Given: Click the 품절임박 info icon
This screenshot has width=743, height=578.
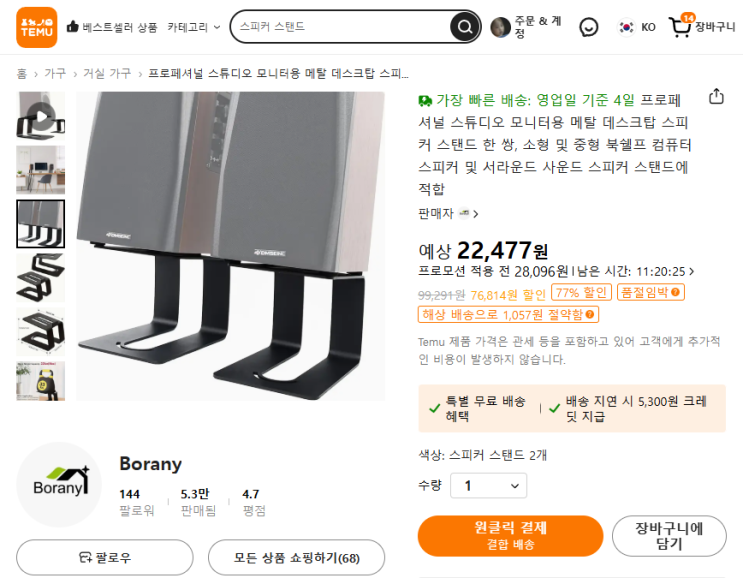Looking at the screenshot, I should click(x=677, y=292).
